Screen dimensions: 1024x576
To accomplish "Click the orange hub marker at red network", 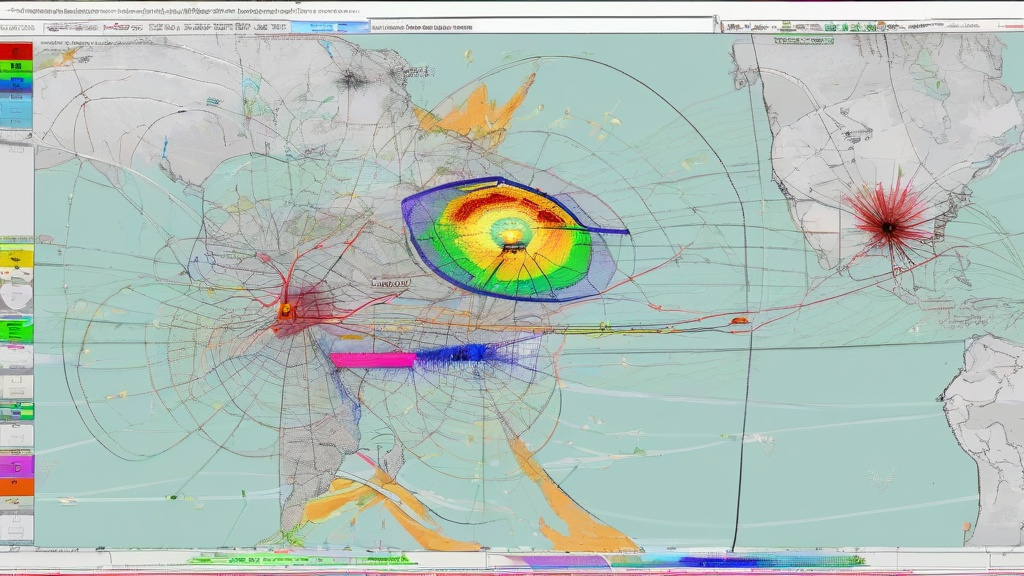I will [x=285, y=310].
